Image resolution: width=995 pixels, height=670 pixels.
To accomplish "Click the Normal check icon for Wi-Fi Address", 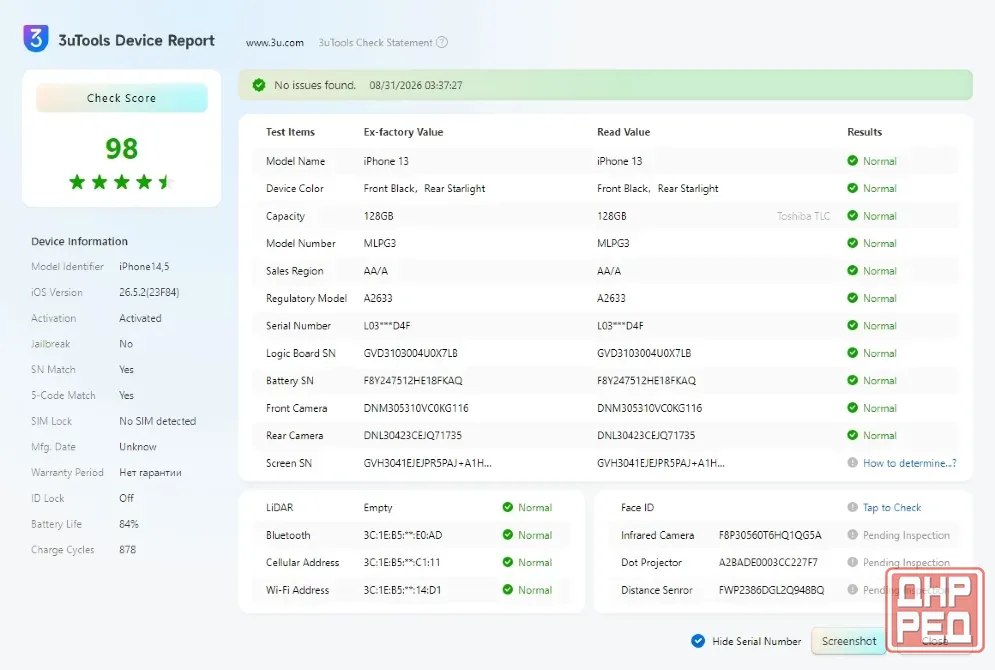I will 508,589.
